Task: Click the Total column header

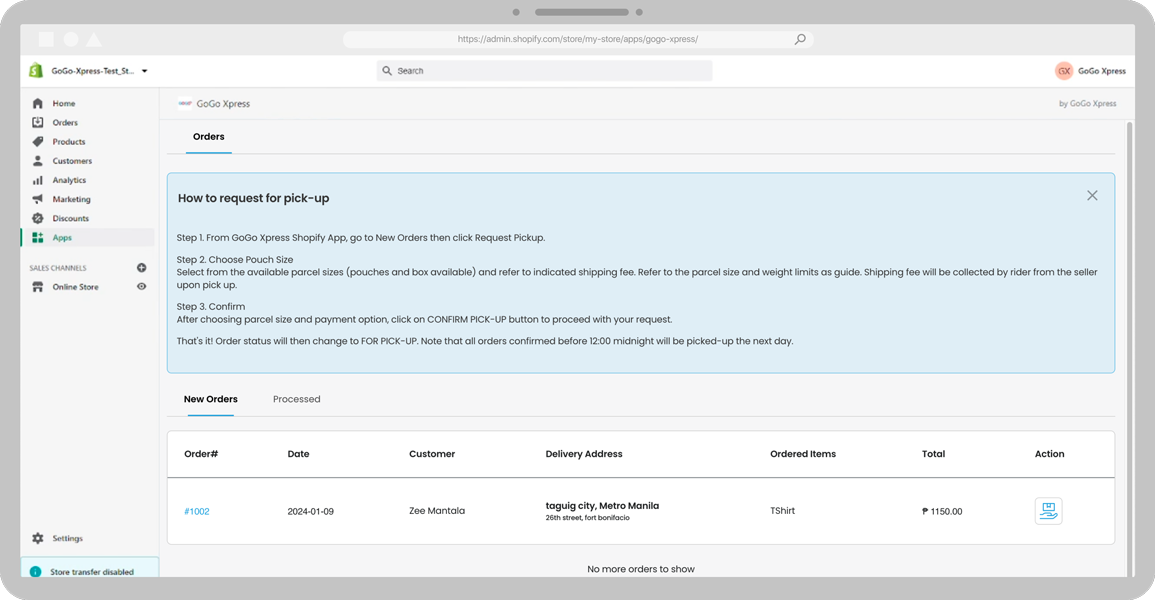Action: pyautogui.click(x=933, y=454)
